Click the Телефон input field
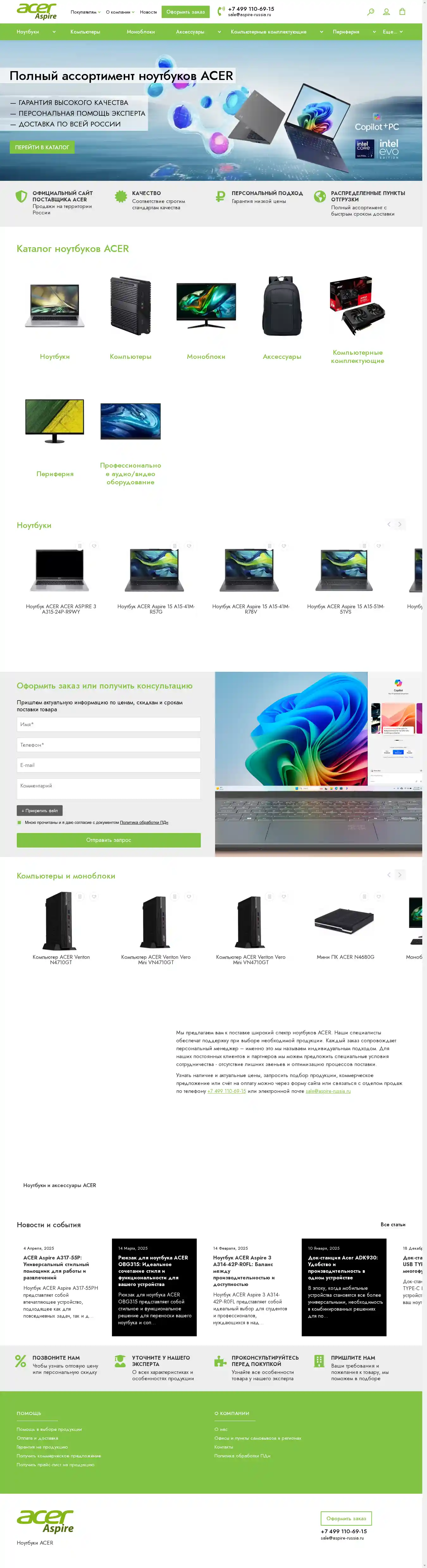This screenshot has width=427, height=1568. [x=108, y=744]
